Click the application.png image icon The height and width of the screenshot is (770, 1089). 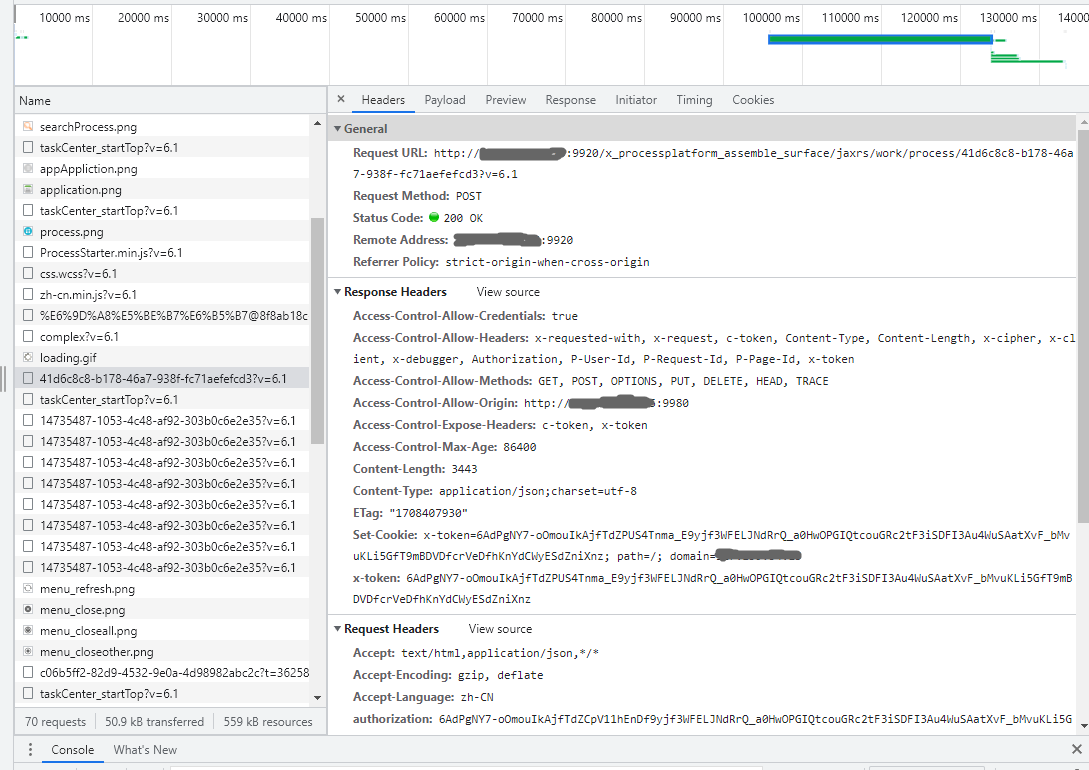[29, 190]
